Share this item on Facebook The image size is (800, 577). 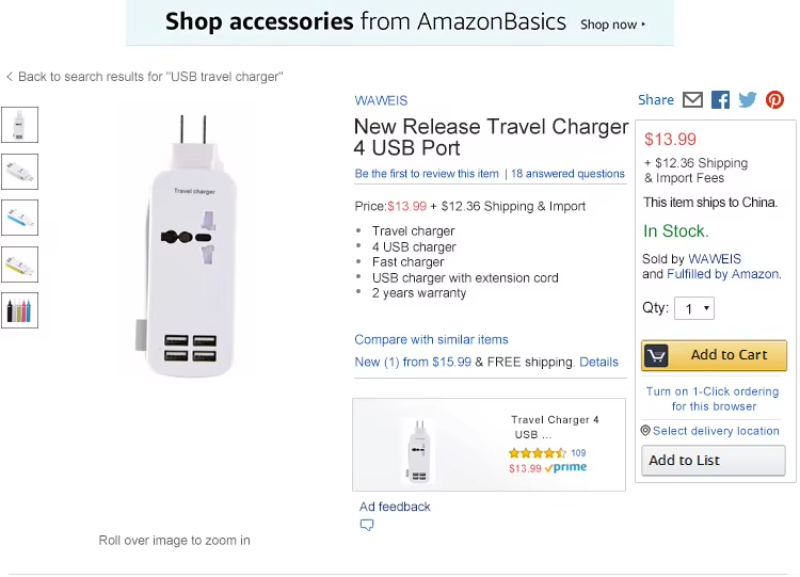tap(720, 100)
